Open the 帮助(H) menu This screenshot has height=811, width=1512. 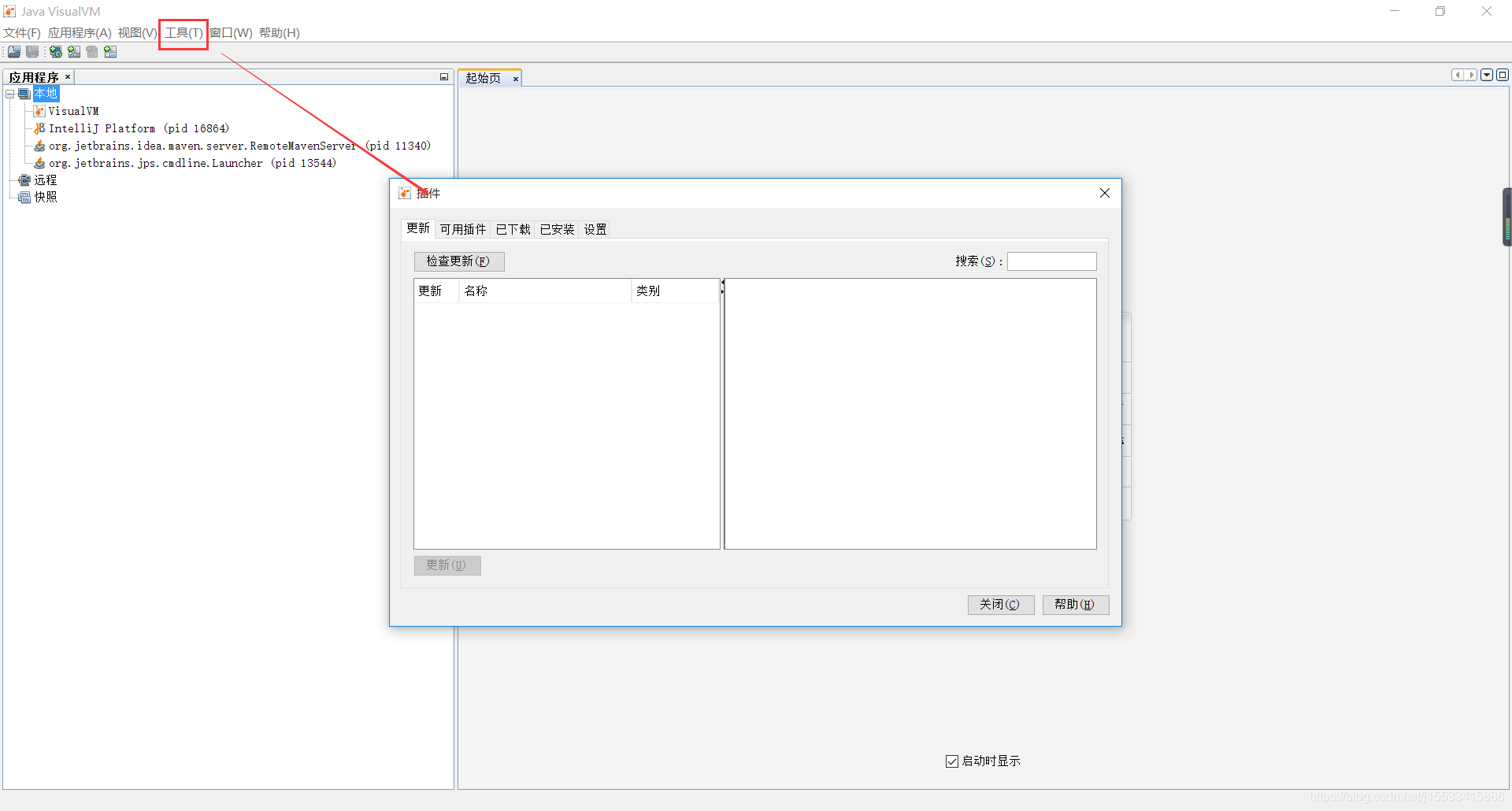(x=280, y=33)
